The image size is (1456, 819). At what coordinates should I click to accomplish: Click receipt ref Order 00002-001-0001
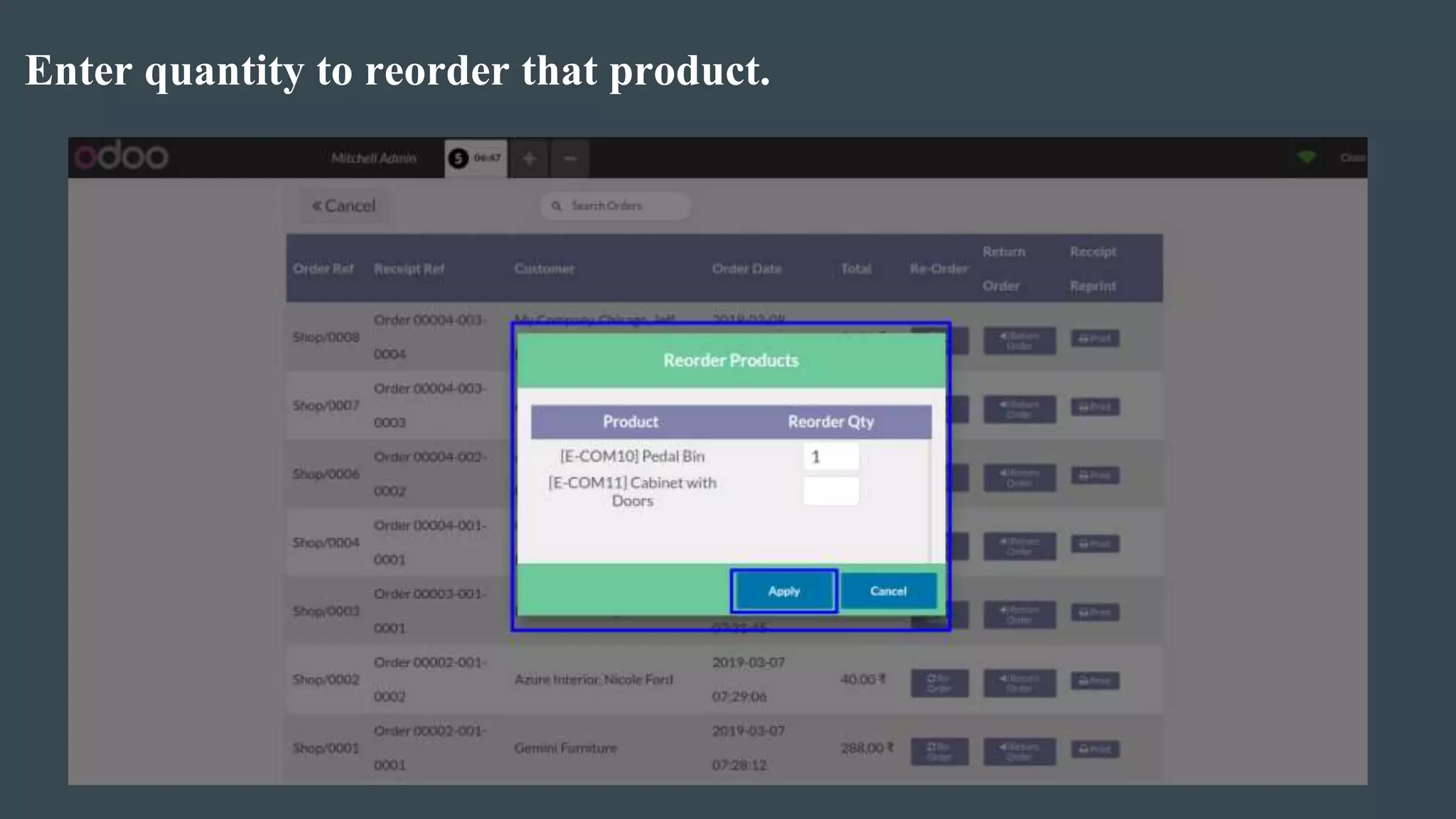430,748
